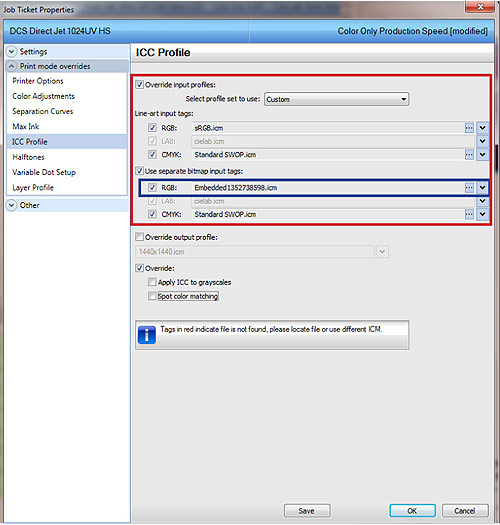The height and width of the screenshot is (525, 500).
Task: Open line-art RGB sRGB.icm dropdown arrow
Action: point(482,128)
